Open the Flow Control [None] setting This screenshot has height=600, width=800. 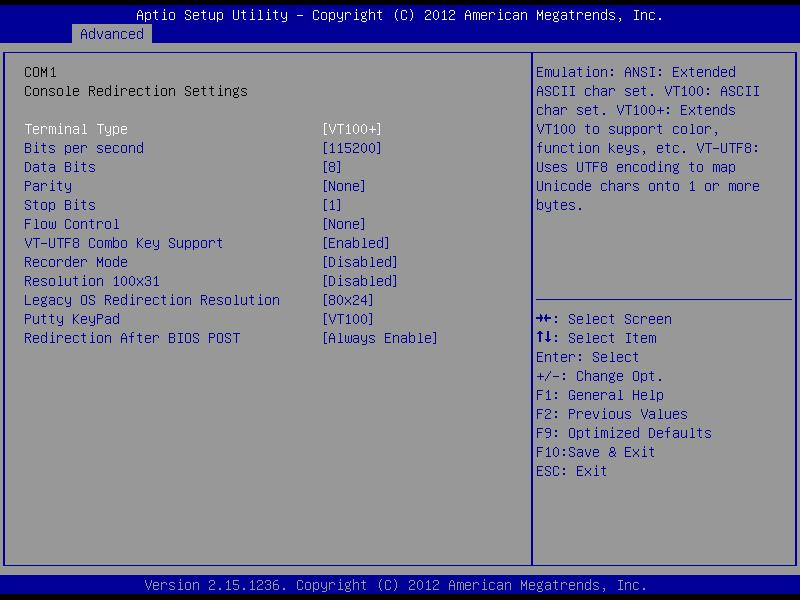point(343,224)
